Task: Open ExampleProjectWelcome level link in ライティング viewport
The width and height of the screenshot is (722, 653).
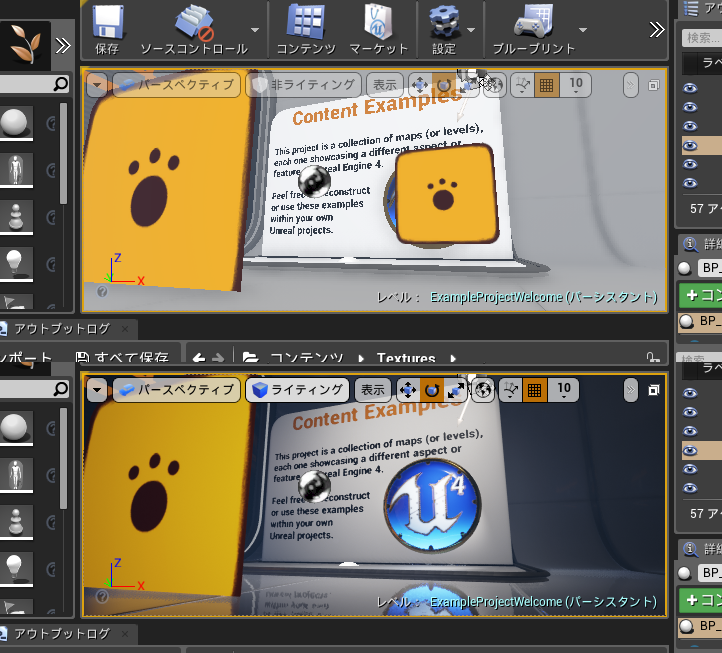Action: coord(543,602)
